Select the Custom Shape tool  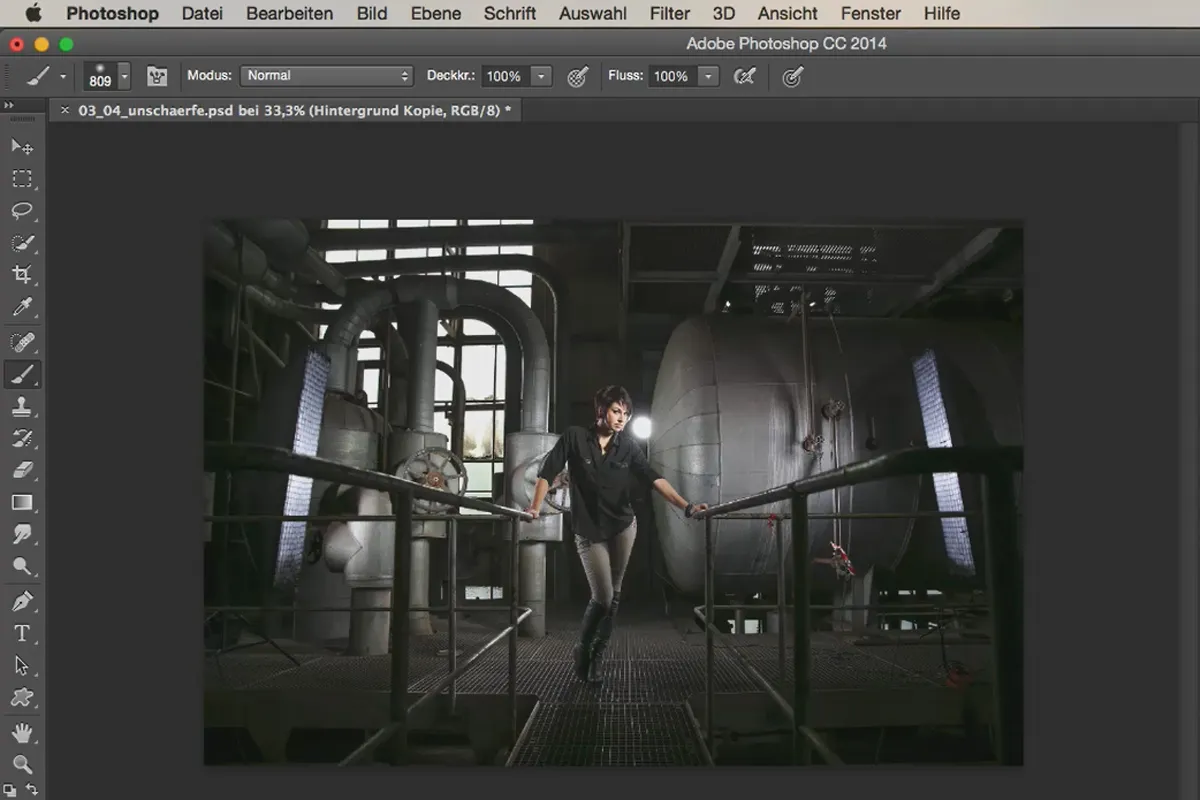click(x=22, y=698)
